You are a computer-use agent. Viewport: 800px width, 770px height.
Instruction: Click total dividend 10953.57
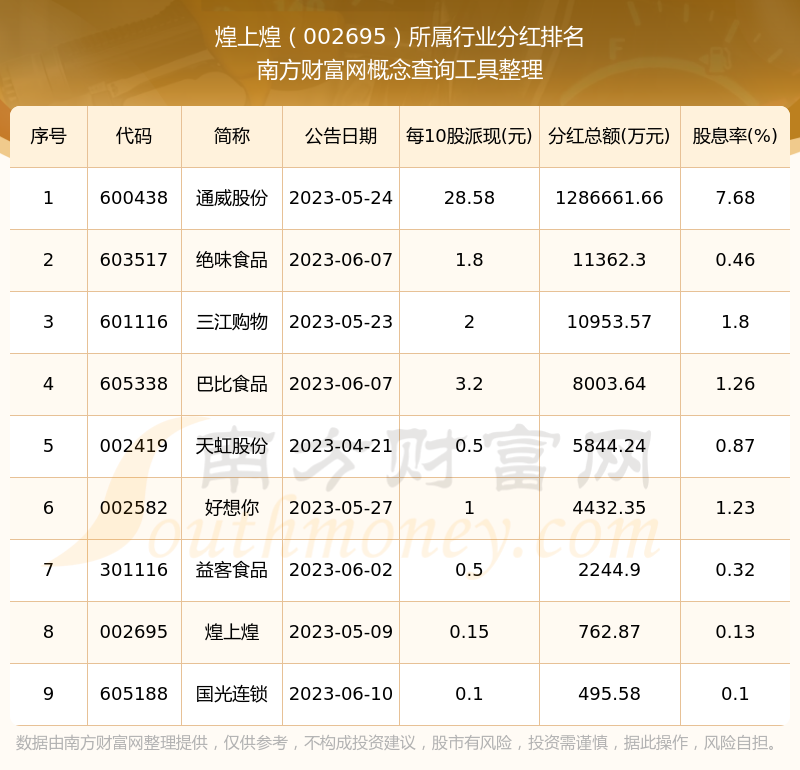click(610, 322)
